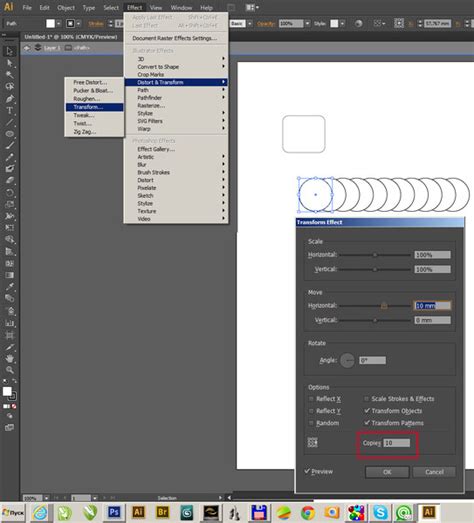
Task: Cancel the Transform Effect dialog
Action: click(434, 472)
